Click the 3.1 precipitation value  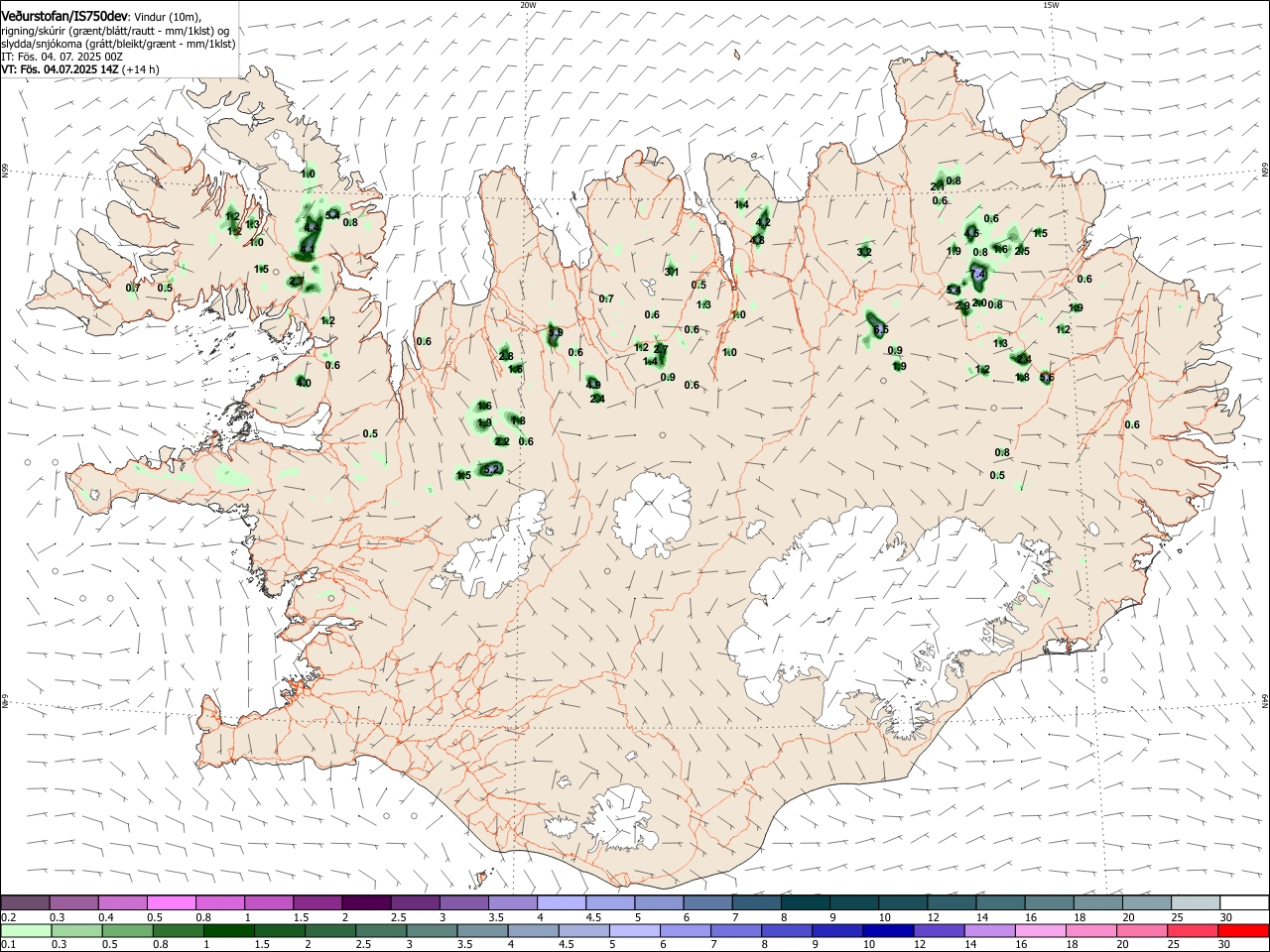point(672,272)
